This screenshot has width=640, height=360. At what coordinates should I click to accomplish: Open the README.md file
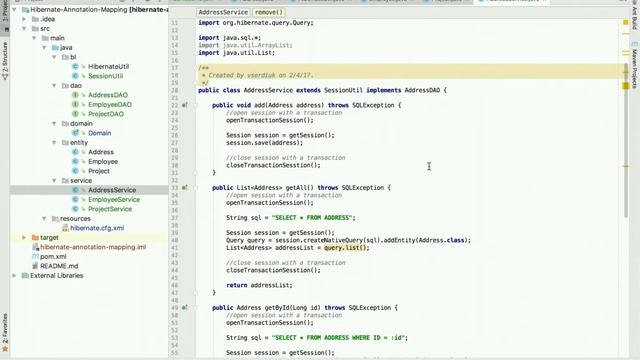point(59,266)
